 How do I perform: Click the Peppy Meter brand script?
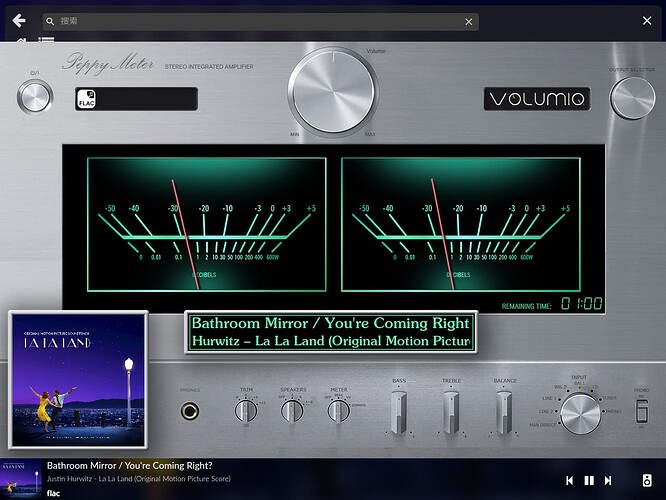(x=108, y=64)
